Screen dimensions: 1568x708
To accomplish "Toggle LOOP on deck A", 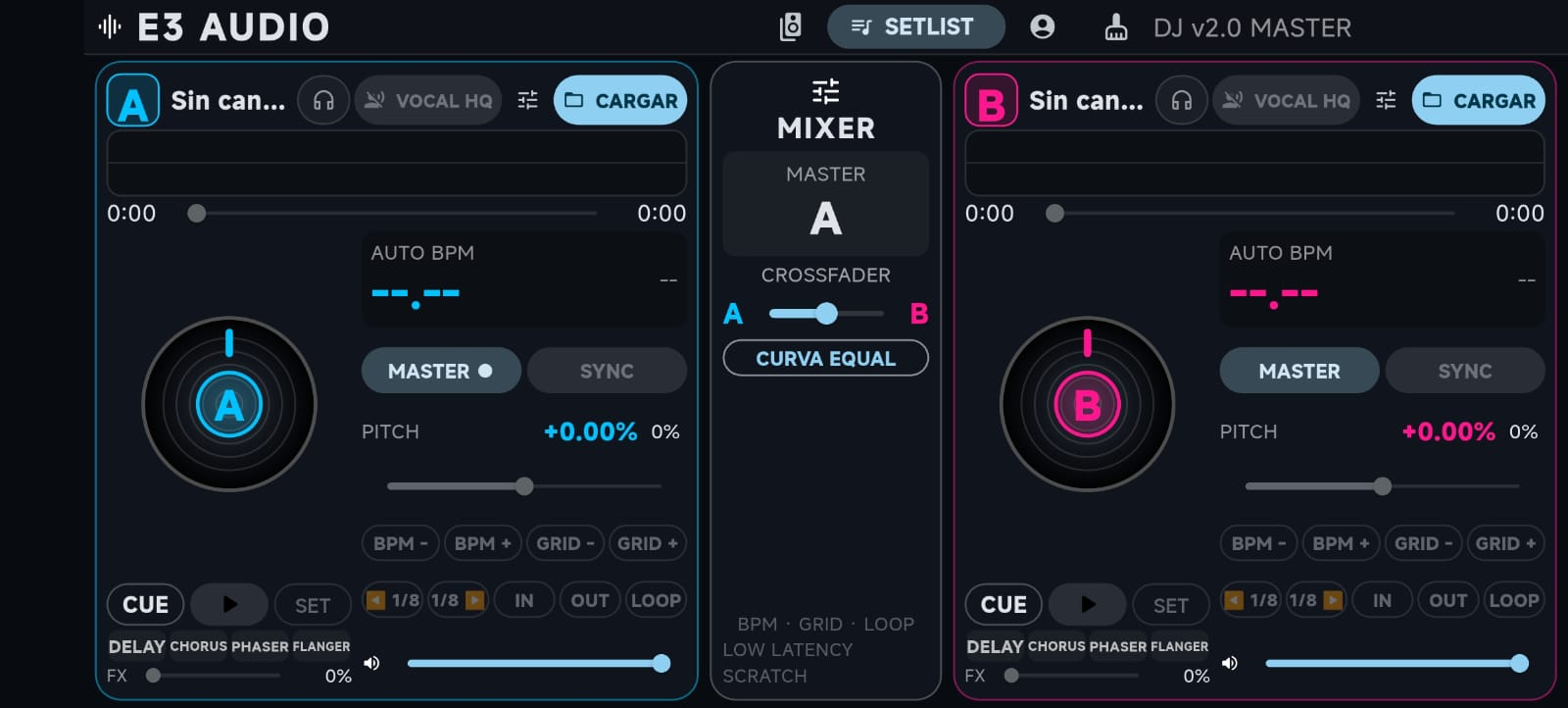I will coord(656,600).
